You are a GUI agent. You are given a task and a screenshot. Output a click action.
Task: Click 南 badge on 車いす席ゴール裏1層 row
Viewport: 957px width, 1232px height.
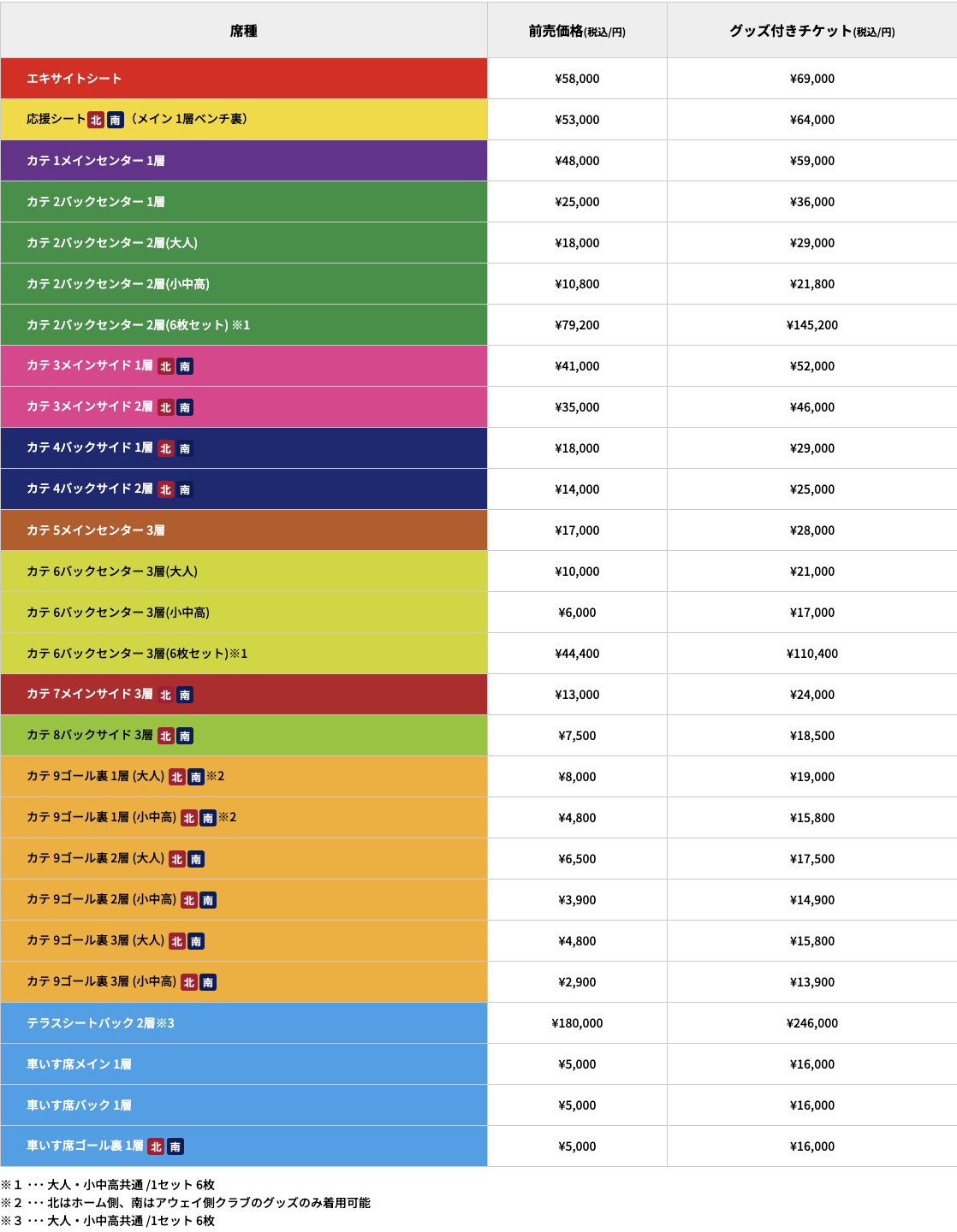tap(175, 1146)
